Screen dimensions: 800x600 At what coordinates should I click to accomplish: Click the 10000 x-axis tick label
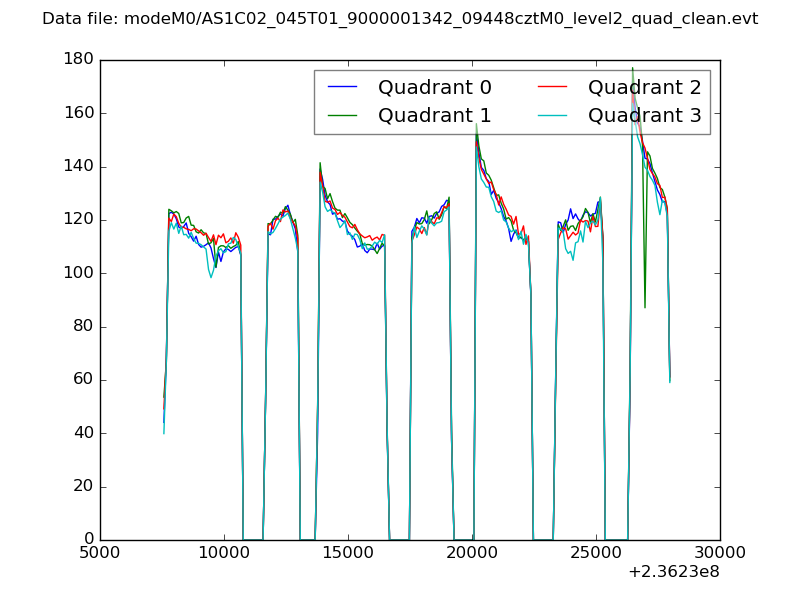point(224,552)
